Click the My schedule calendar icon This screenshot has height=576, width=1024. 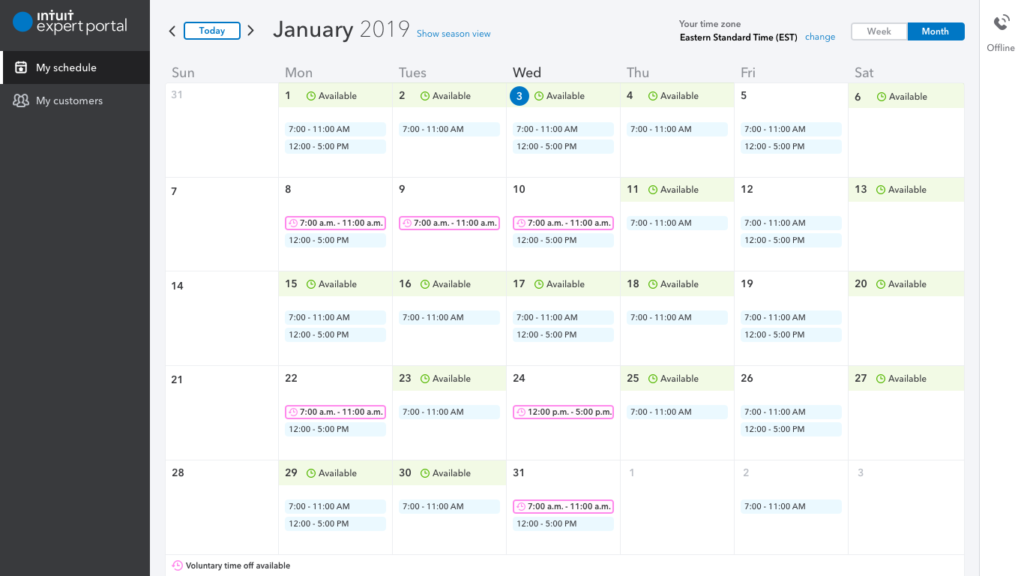tap(21, 68)
